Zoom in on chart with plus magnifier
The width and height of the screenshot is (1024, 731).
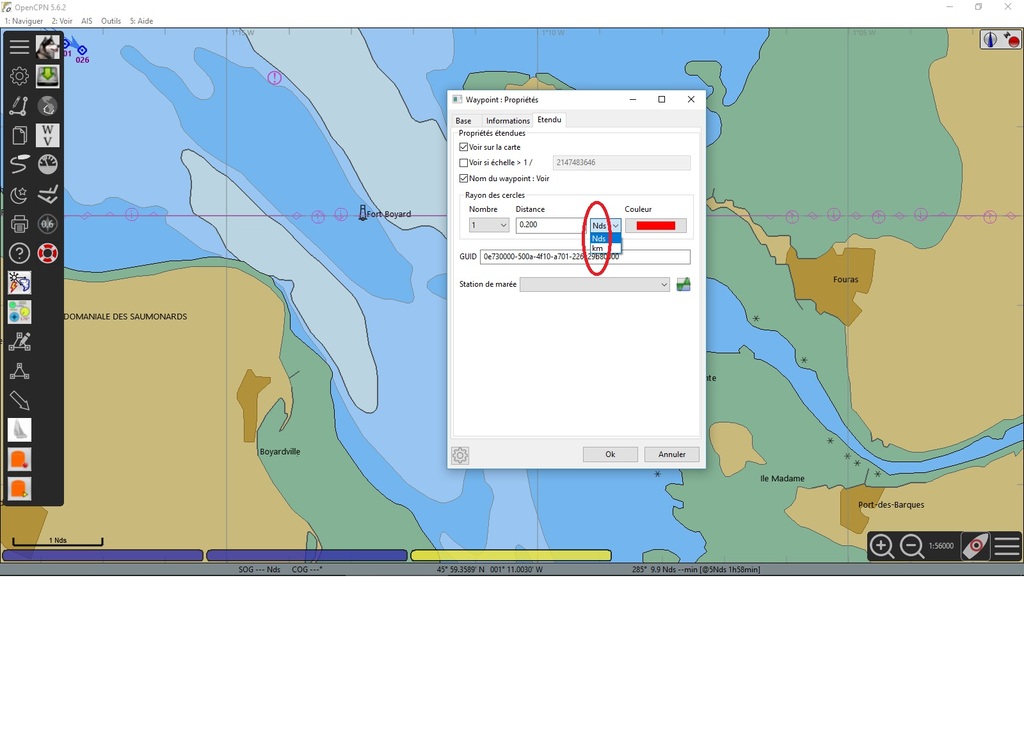click(x=882, y=546)
